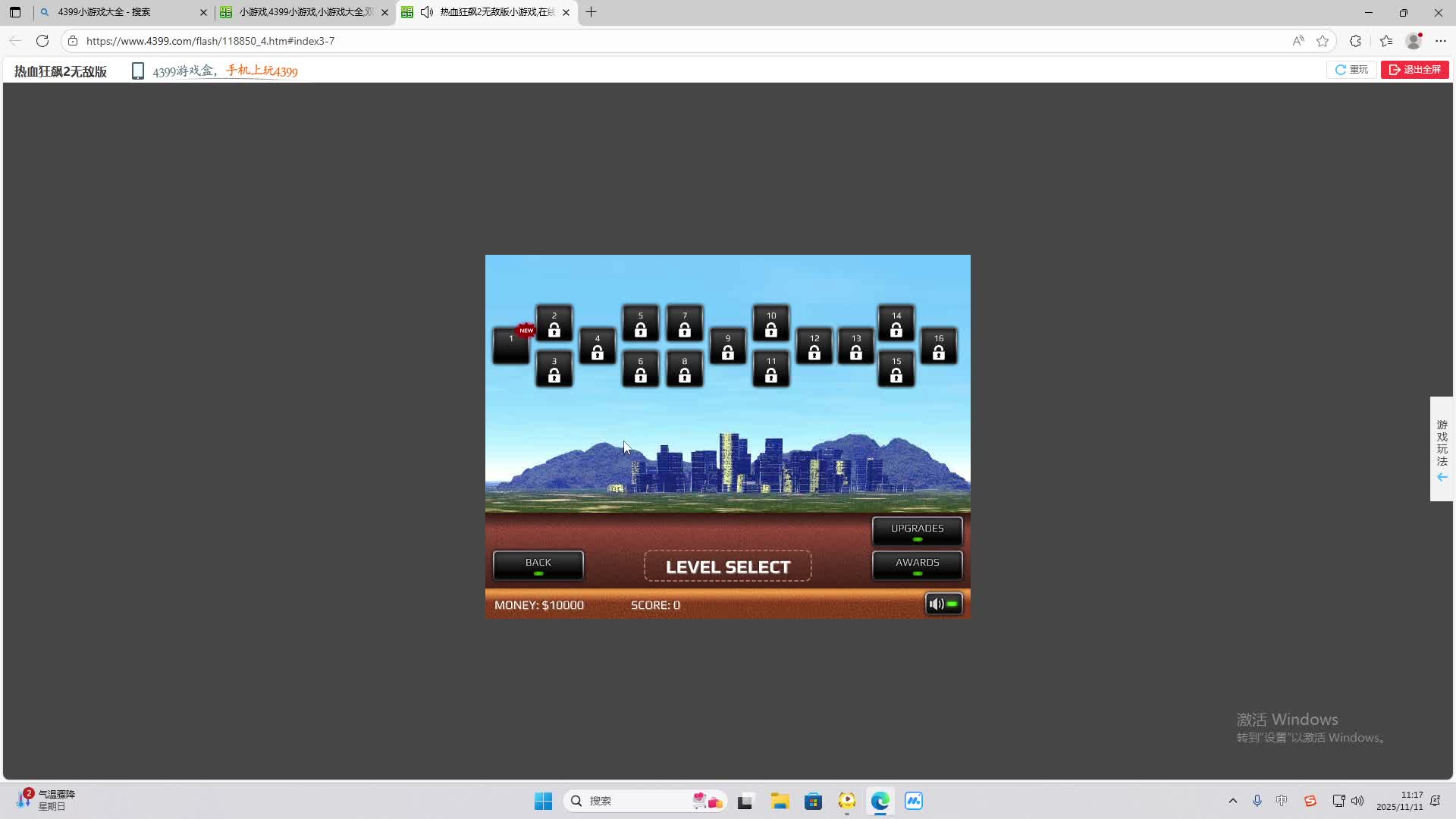The image size is (1456, 819).
Task: Click locked level 5 tile
Action: (x=640, y=324)
